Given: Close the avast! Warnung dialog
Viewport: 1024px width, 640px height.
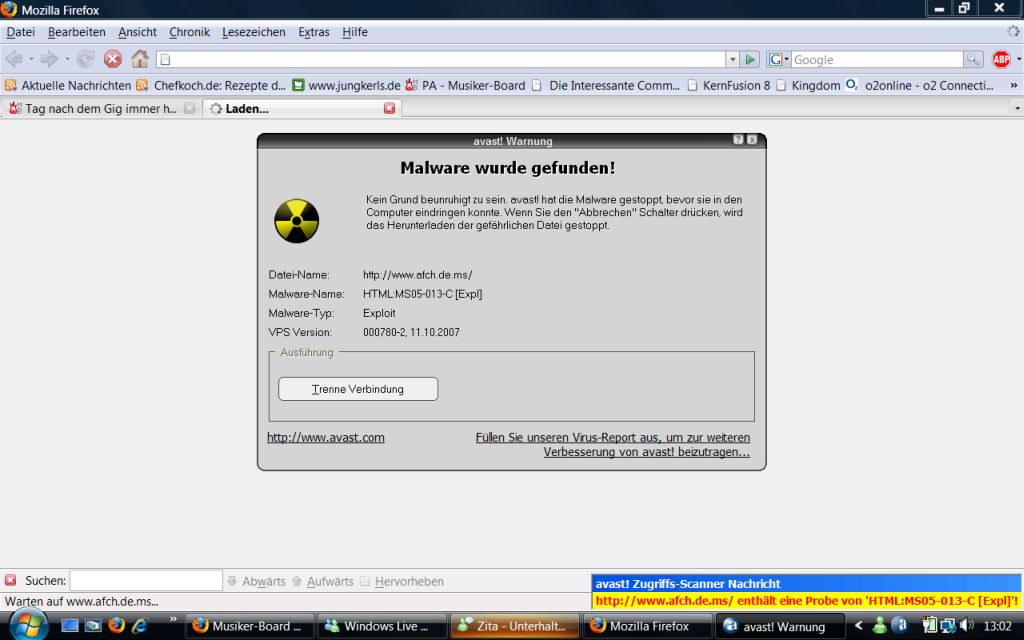Looking at the screenshot, I should pyautogui.click(x=752, y=140).
